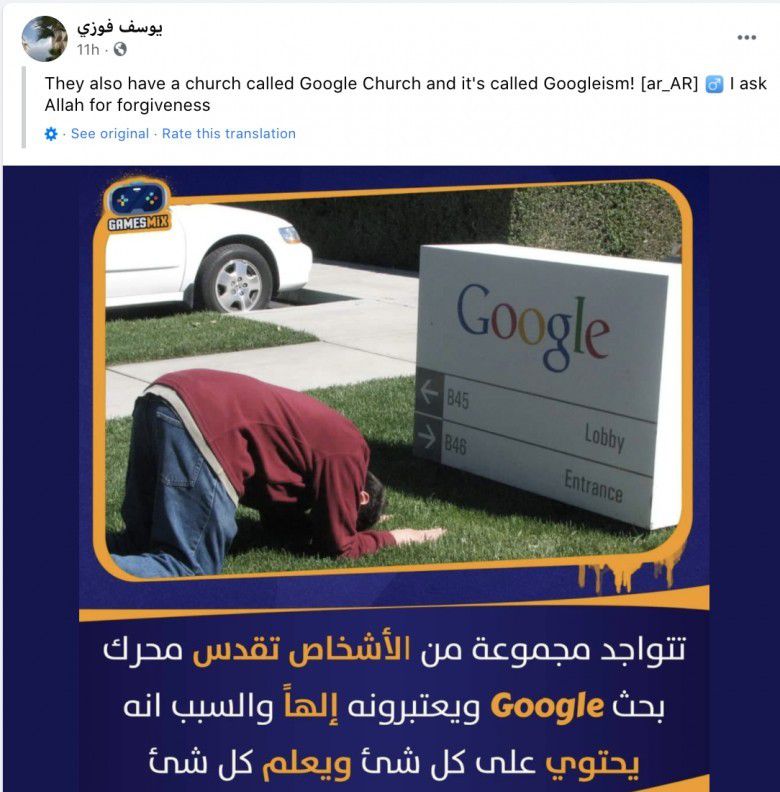The width and height of the screenshot is (780, 792).
Task: Open the poster's profile picture avatar
Action: click(x=44, y=38)
